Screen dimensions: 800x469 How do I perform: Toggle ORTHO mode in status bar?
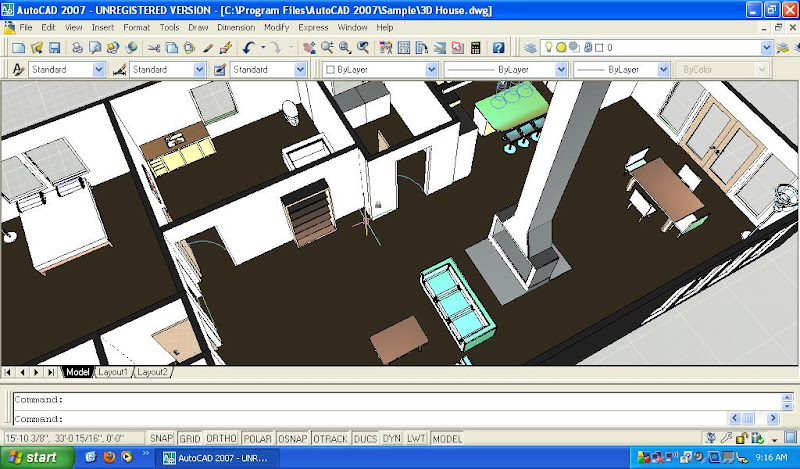pos(222,439)
